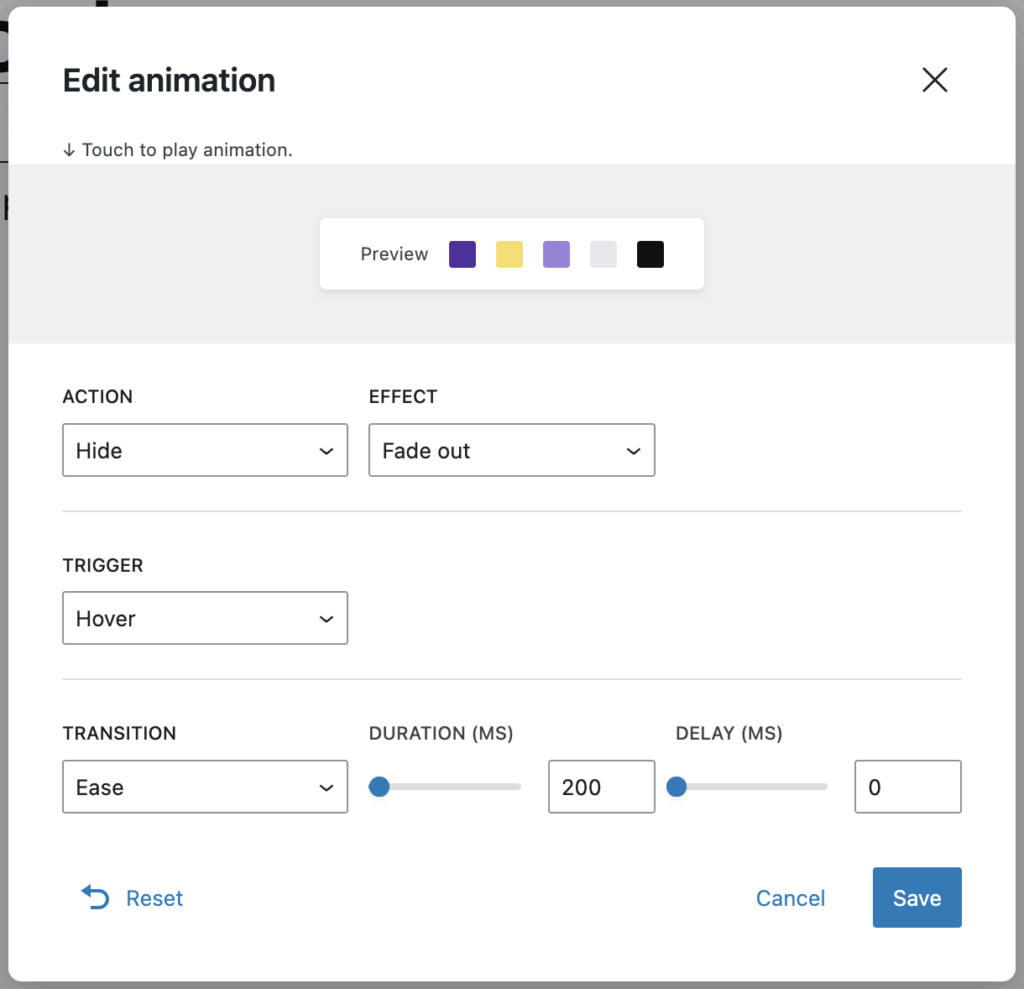Click the ACTION label

point(97,397)
